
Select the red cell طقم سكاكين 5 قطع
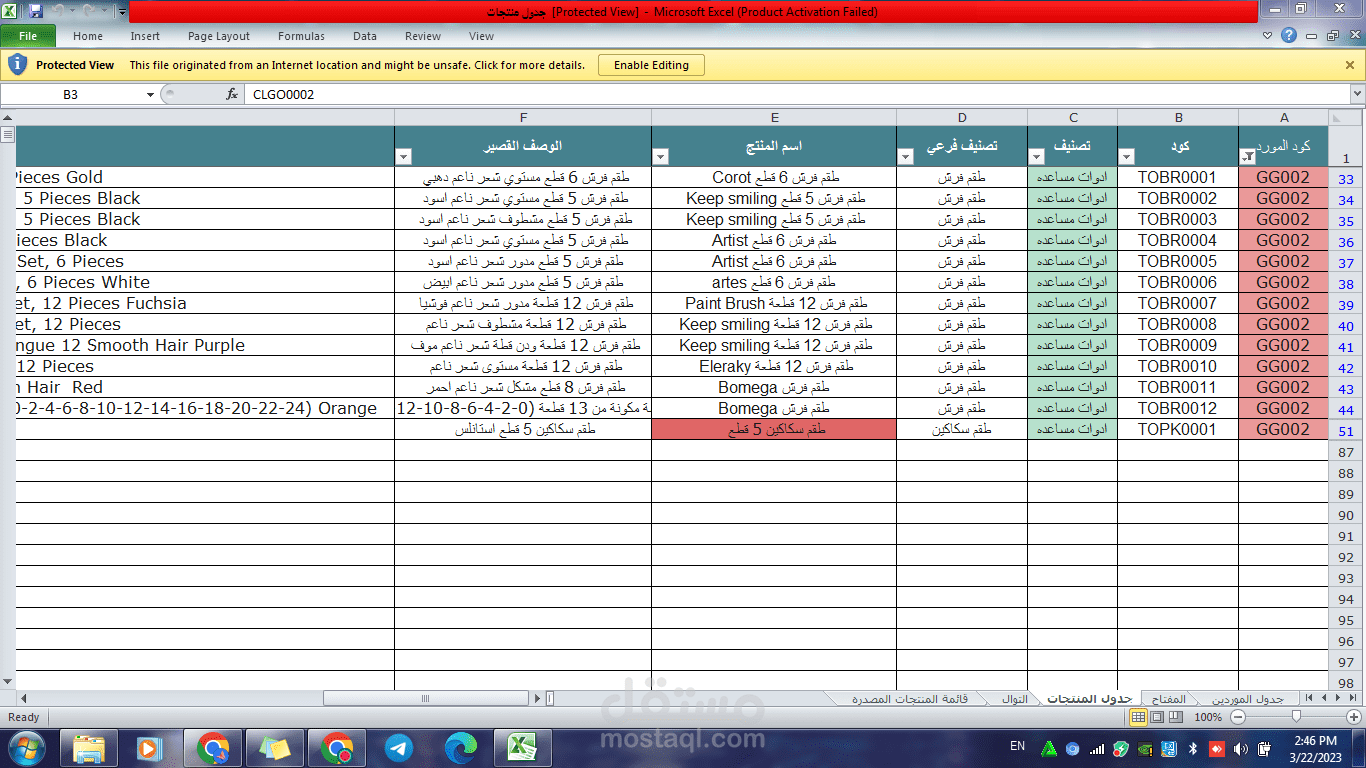[774, 429]
